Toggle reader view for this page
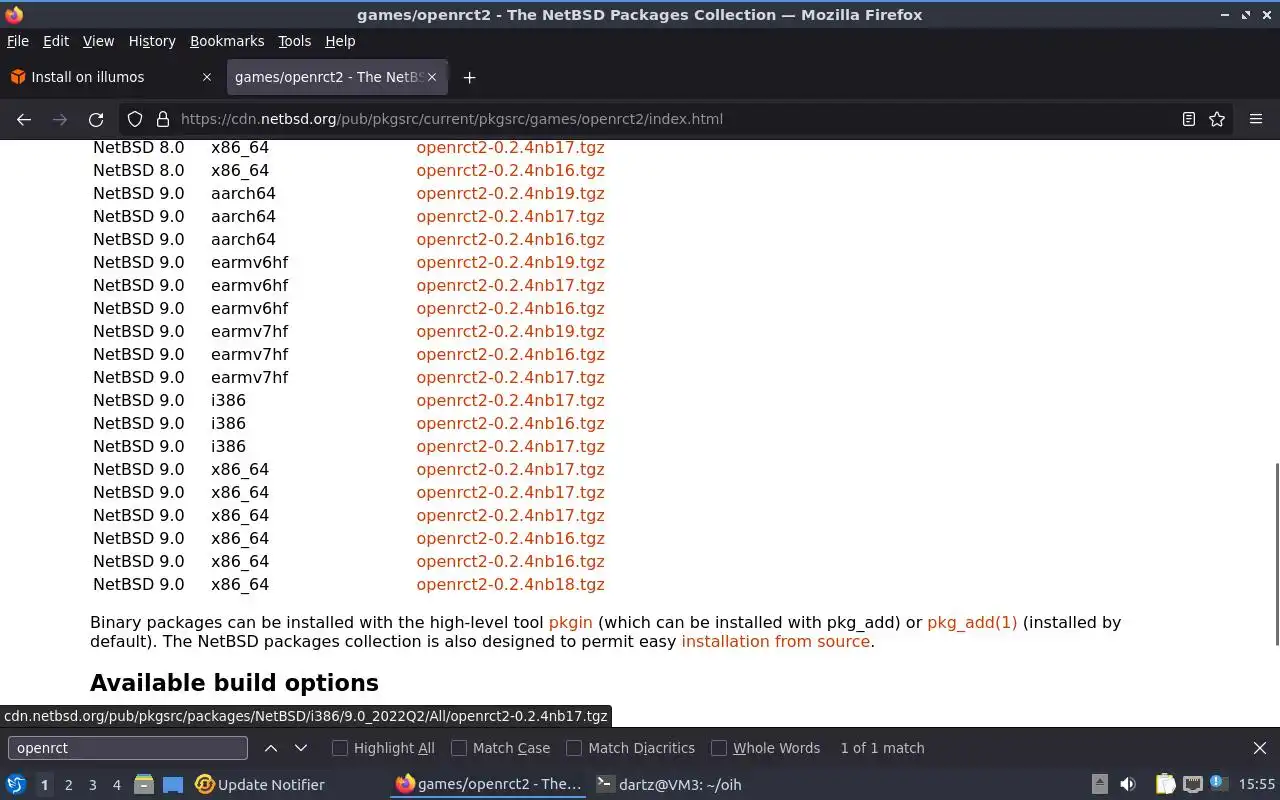Viewport: 1280px width, 800px height. [x=1189, y=119]
